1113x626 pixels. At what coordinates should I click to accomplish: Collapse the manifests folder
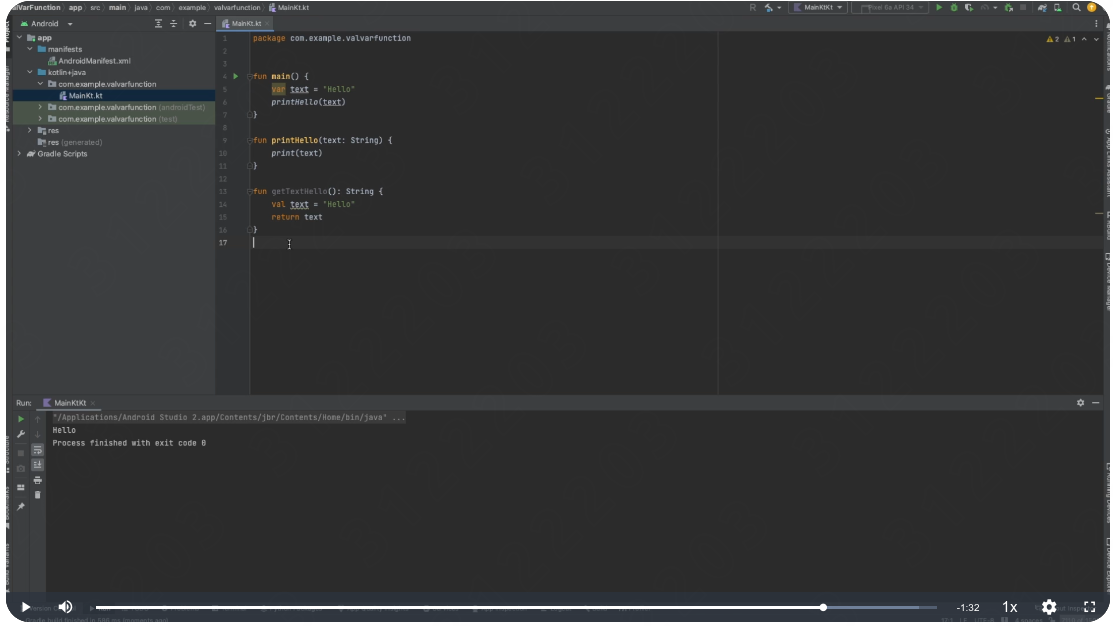click(30, 49)
